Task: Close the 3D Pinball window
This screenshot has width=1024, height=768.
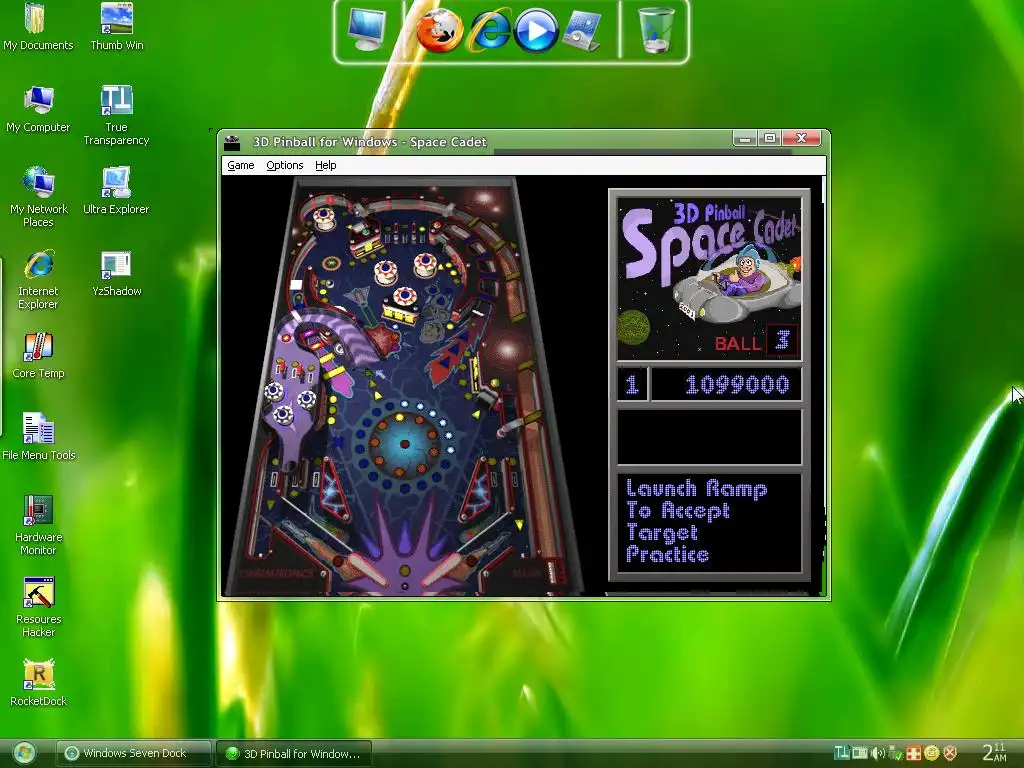Action: coord(801,138)
